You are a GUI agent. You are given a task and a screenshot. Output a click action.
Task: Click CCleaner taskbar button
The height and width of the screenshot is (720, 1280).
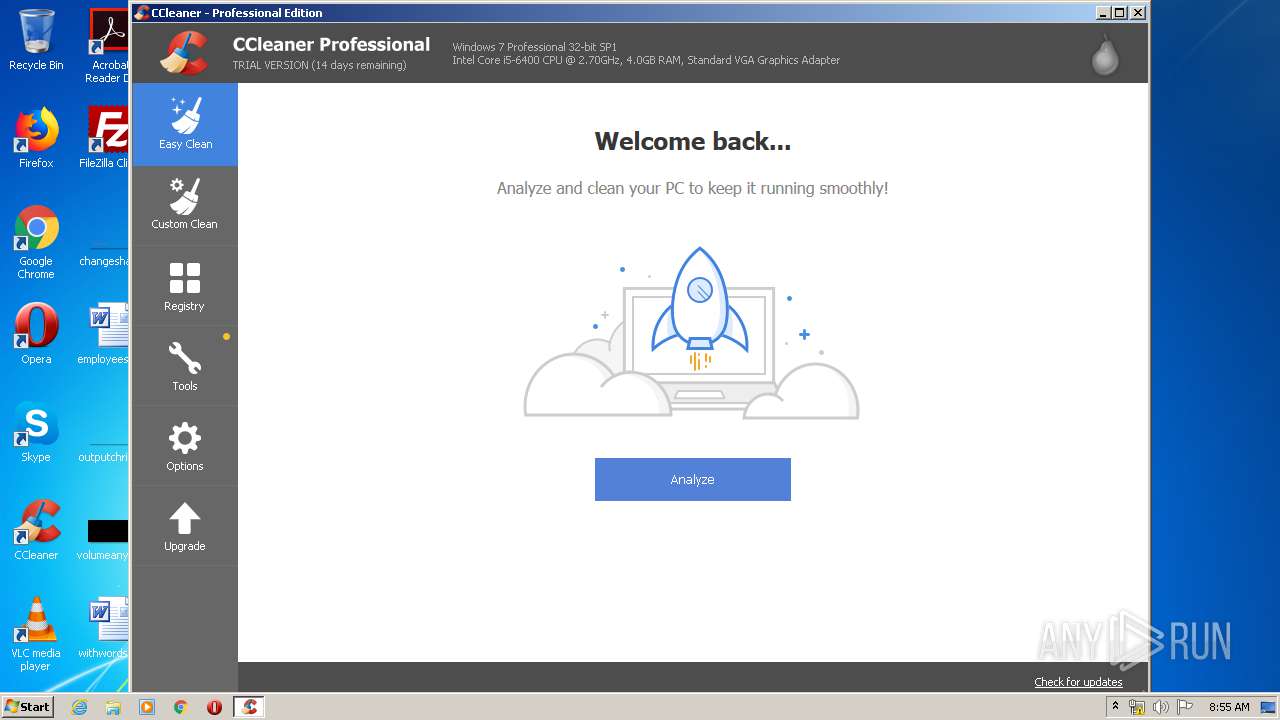(250, 707)
